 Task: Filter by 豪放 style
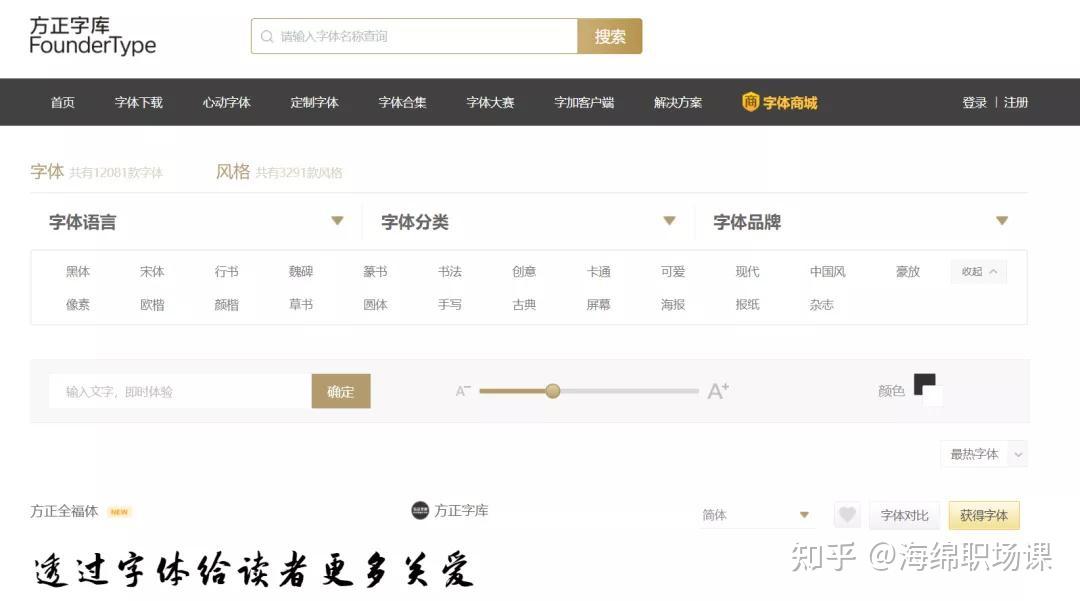pyautogui.click(x=908, y=271)
